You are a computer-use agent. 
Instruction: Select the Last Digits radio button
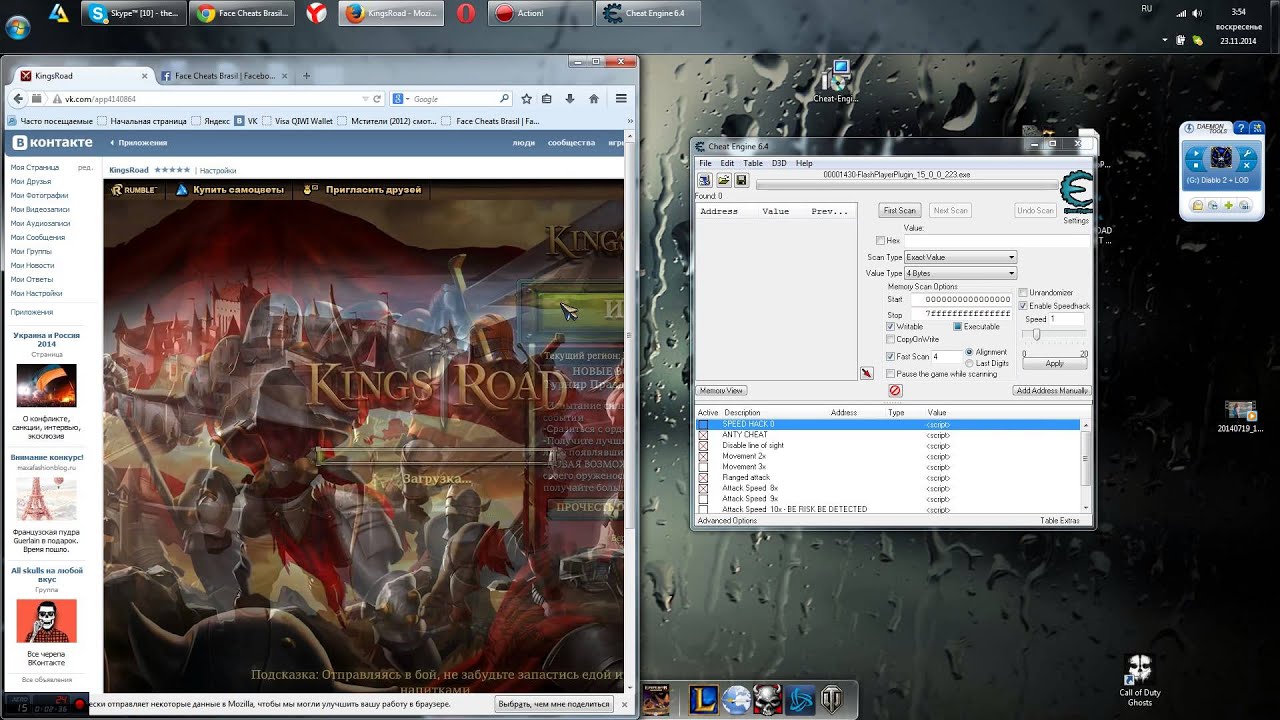tap(970, 363)
